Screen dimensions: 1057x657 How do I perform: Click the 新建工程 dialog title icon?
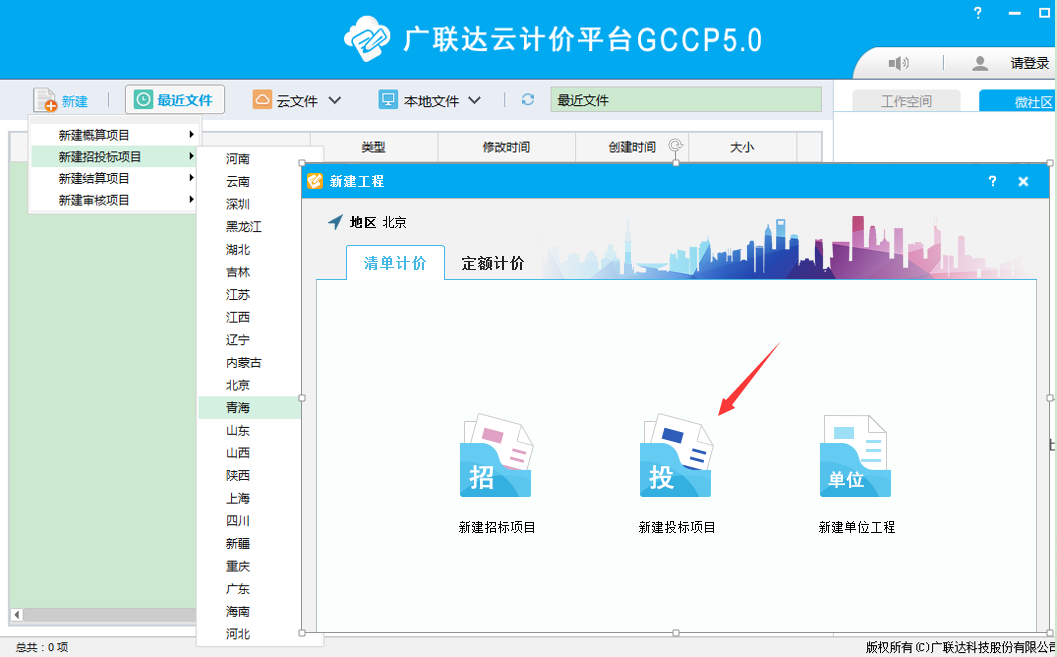[x=315, y=181]
